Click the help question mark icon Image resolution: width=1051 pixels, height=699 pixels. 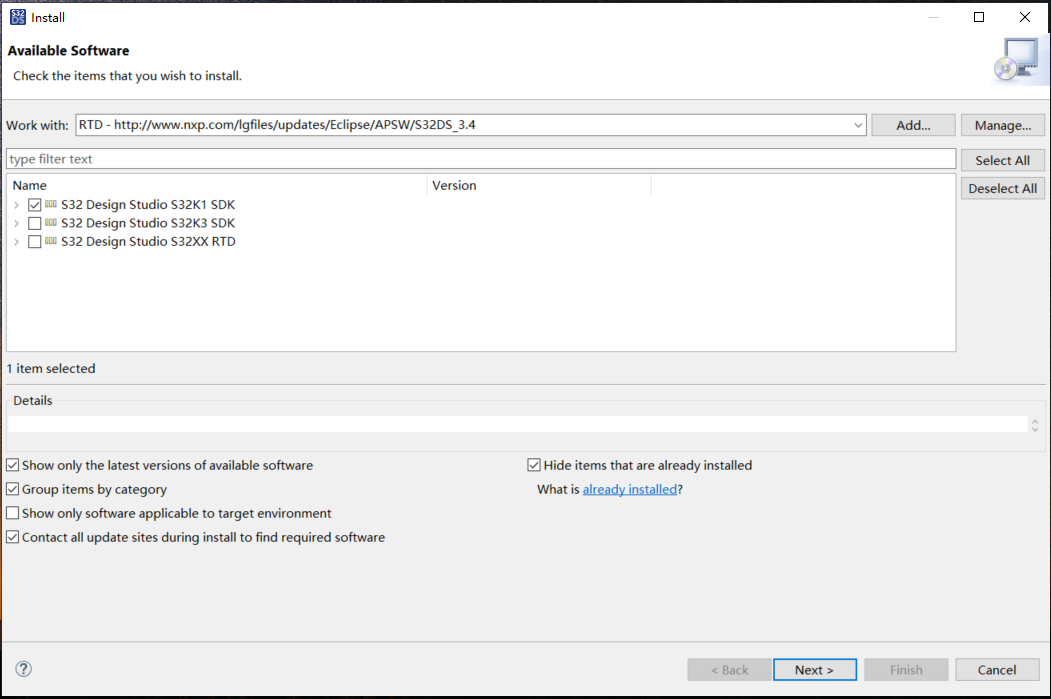(24, 669)
